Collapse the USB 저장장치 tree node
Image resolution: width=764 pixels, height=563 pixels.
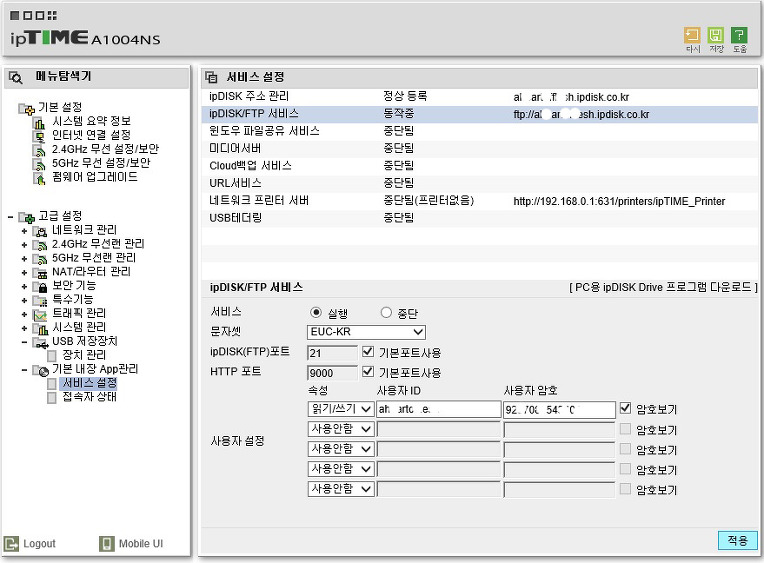pos(24,343)
